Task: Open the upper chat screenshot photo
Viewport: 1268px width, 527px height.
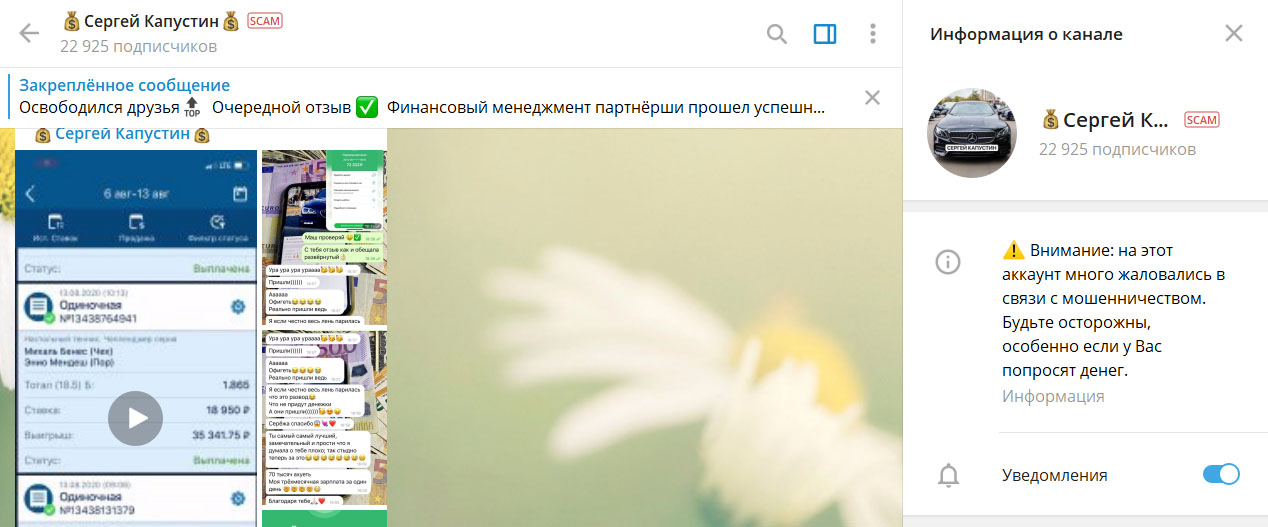Action: tap(324, 237)
